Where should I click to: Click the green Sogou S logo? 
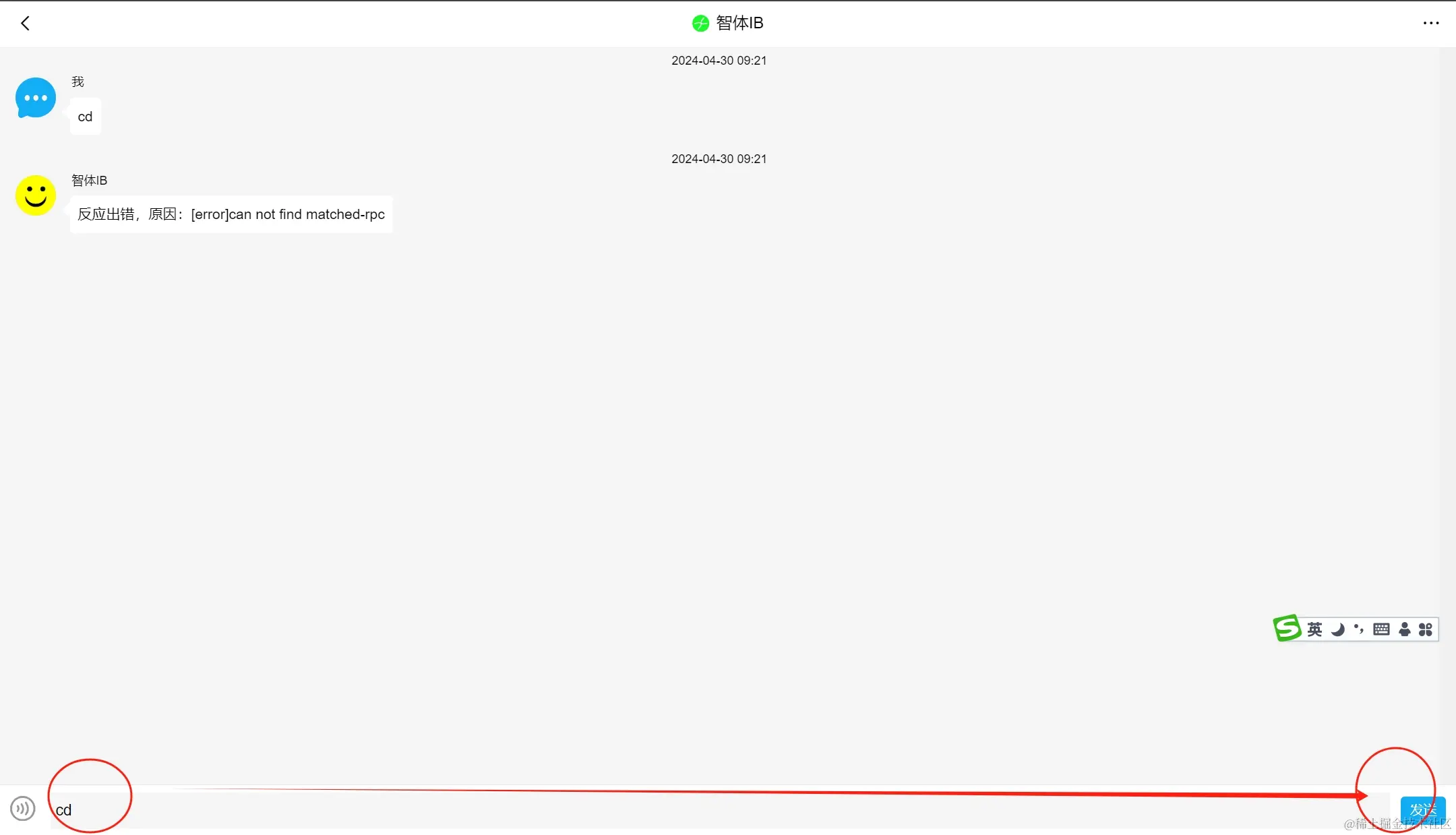pos(1287,628)
